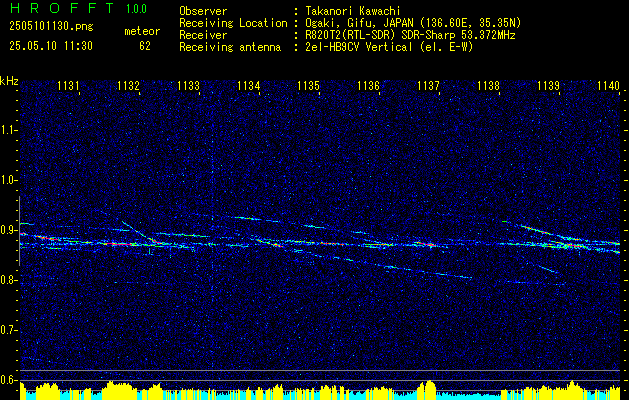This screenshot has width=629, height=400.
Task: Click the 1.1 kHz frequency label
Action: point(8,130)
